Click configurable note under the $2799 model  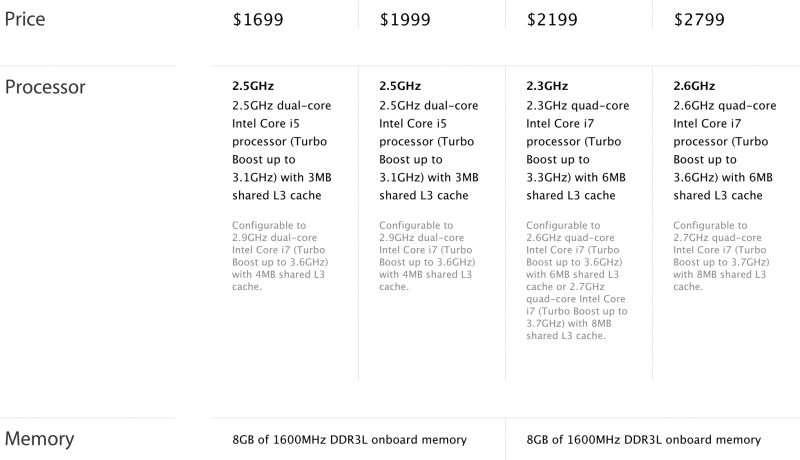coord(720,256)
